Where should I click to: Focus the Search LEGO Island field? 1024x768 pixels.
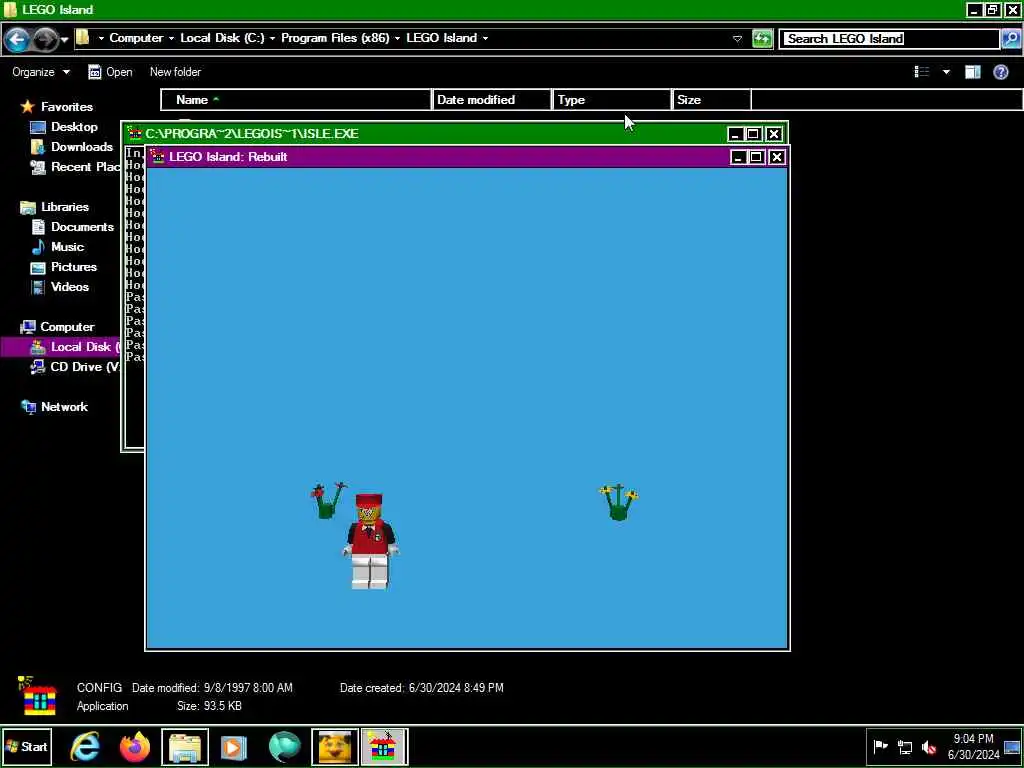889,39
